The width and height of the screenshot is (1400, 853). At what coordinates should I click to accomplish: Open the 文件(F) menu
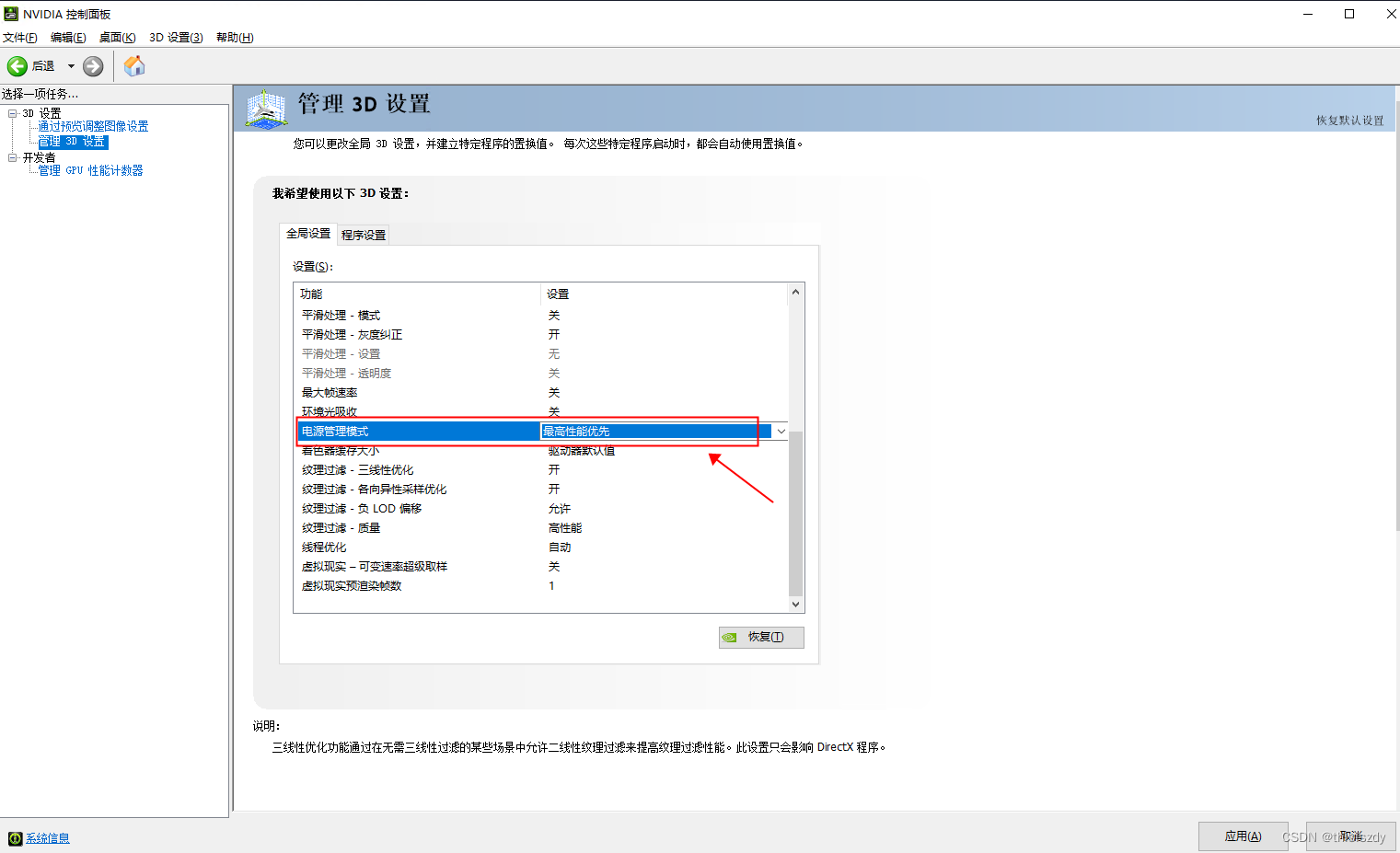(20, 38)
